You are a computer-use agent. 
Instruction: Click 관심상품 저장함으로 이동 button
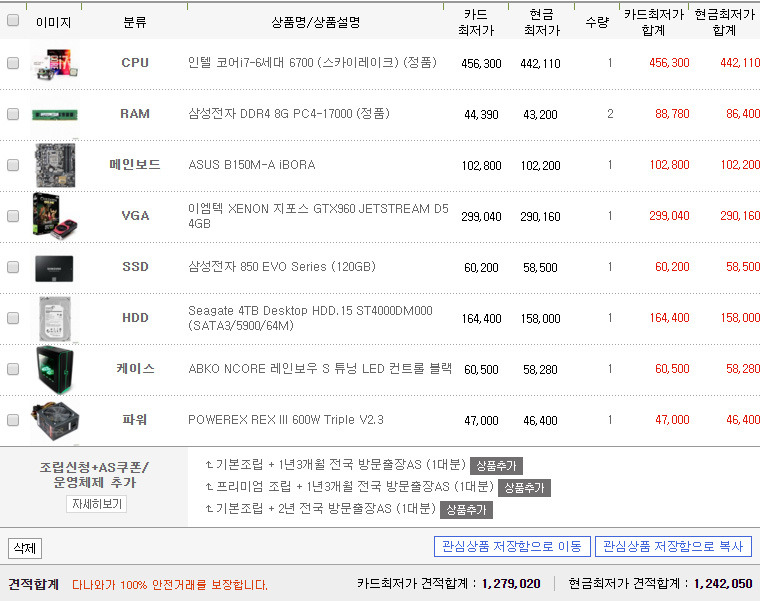(x=511, y=547)
